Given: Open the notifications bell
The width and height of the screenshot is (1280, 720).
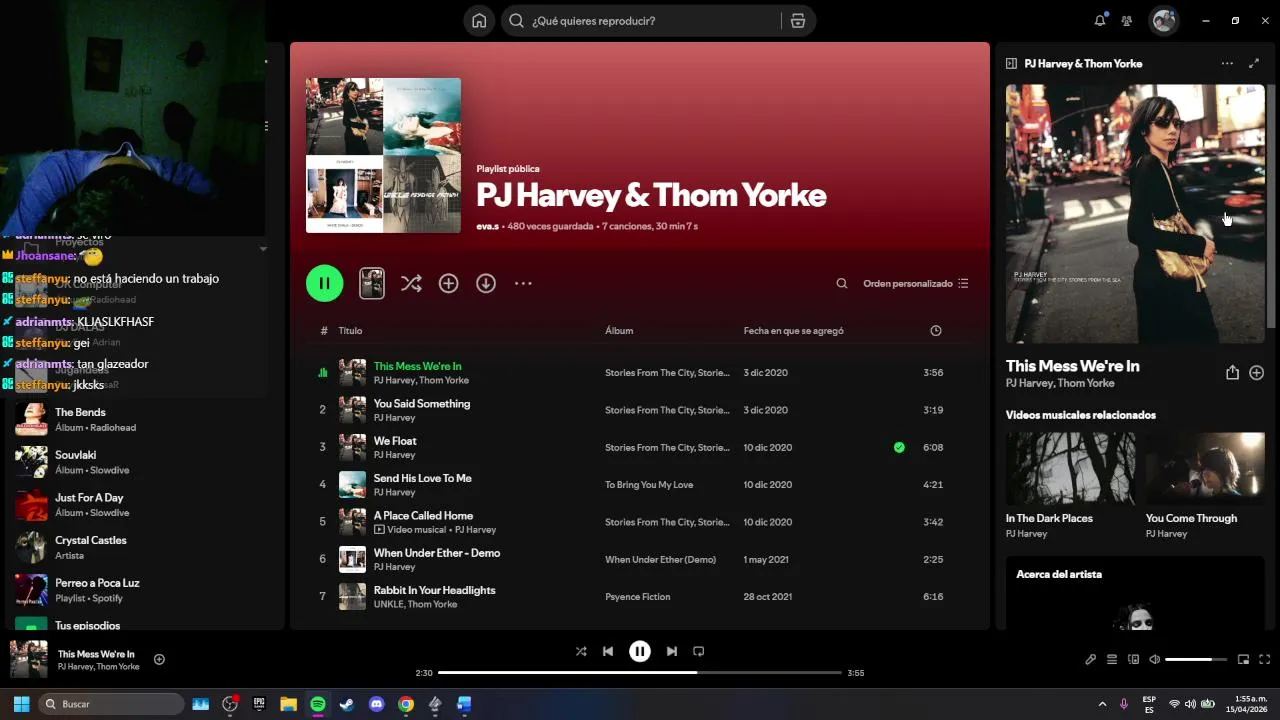Looking at the screenshot, I should point(1100,20).
